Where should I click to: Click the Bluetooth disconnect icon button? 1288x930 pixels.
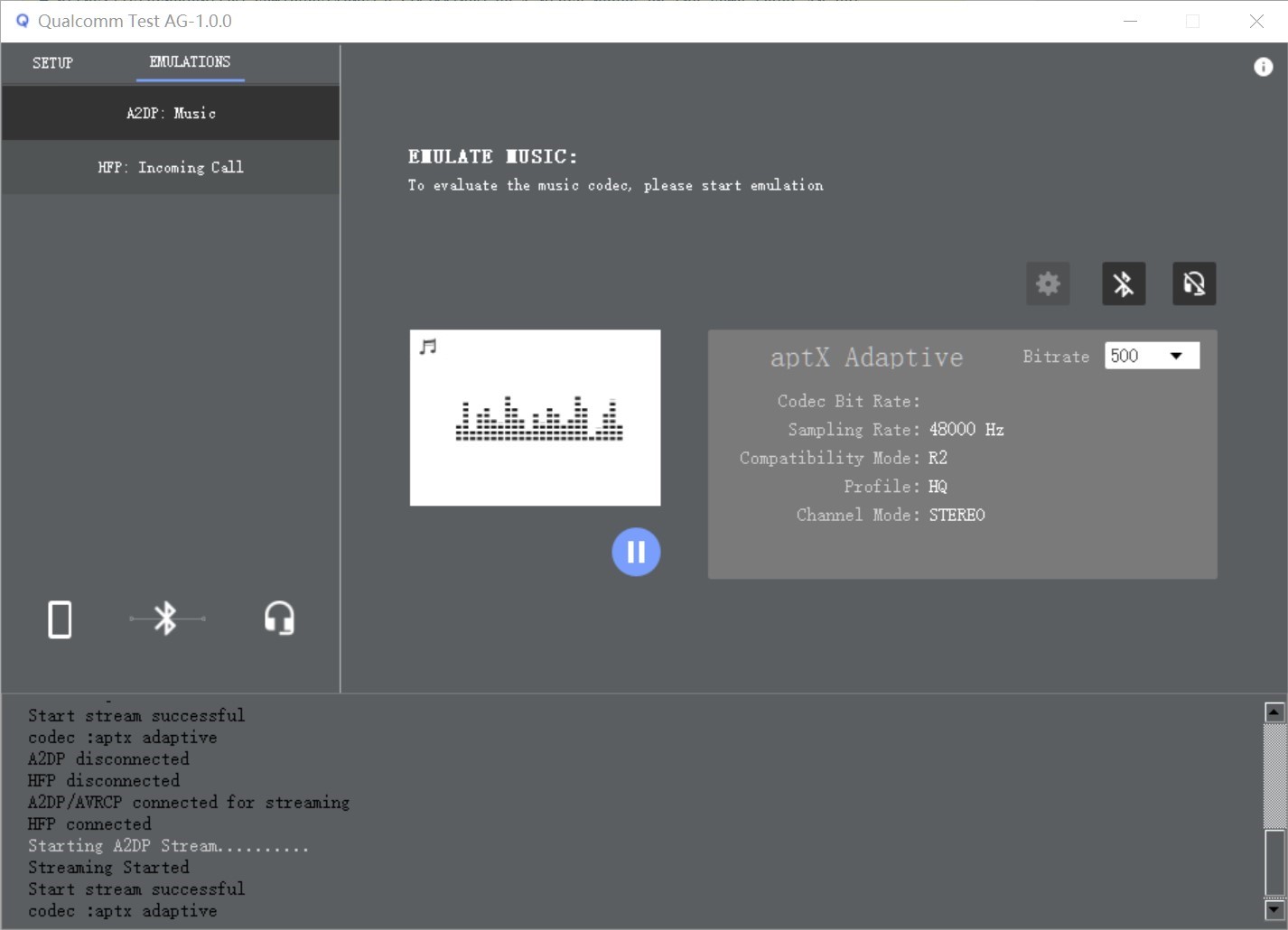[1124, 284]
